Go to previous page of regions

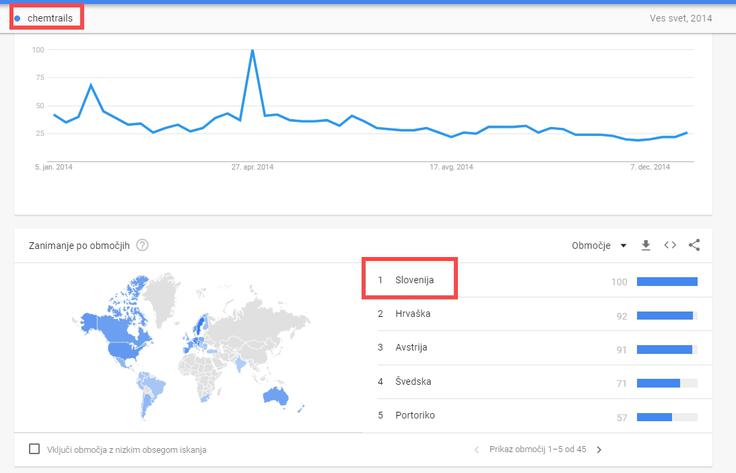(476, 450)
